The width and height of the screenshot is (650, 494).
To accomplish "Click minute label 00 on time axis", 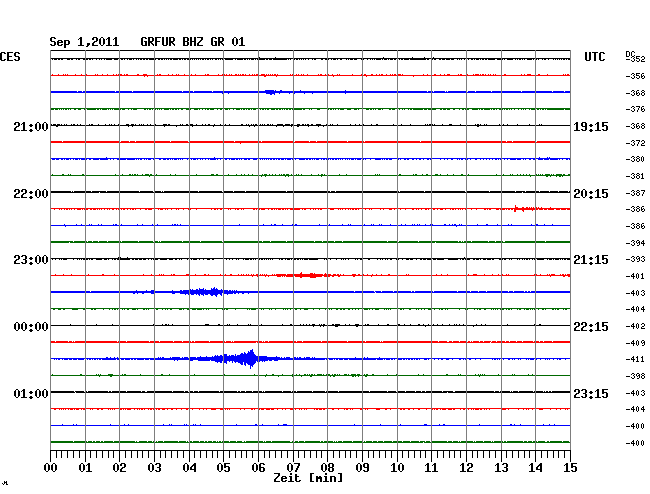I will (x=51, y=467).
